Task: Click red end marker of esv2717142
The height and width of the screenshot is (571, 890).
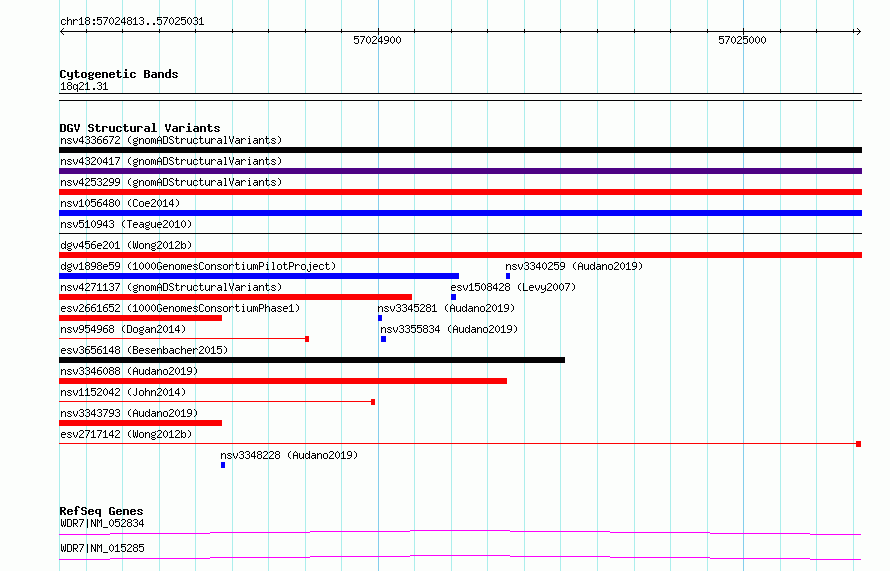Action: click(x=859, y=444)
